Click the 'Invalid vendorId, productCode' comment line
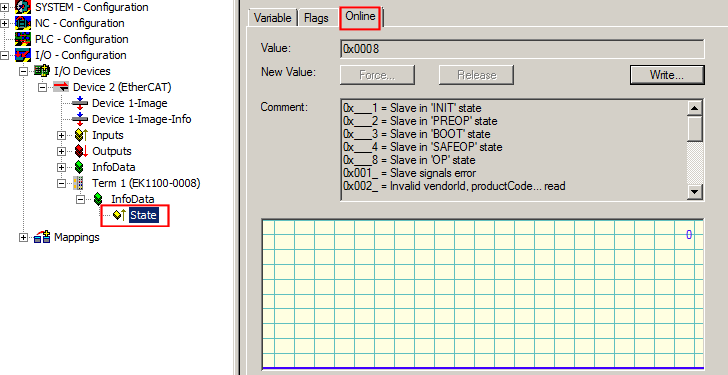This screenshot has width=728, height=375. point(454,186)
